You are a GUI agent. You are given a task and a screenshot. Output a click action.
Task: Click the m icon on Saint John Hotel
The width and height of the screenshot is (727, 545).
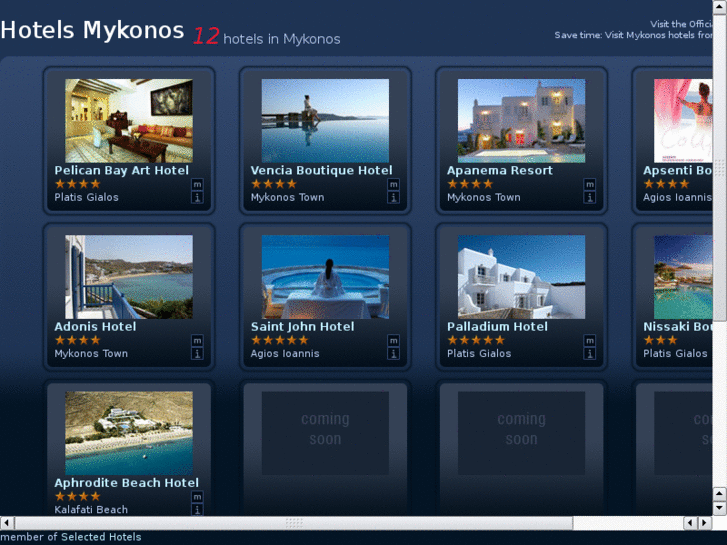pos(393,341)
